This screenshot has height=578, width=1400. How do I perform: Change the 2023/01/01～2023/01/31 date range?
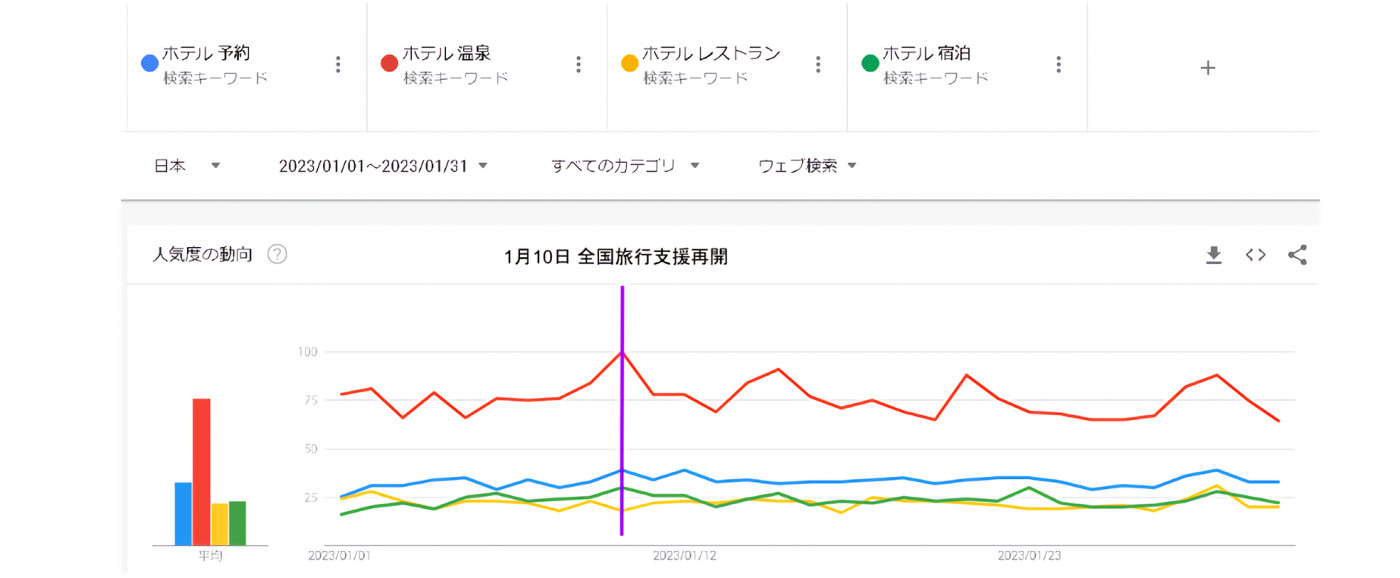(x=383, y=166)
